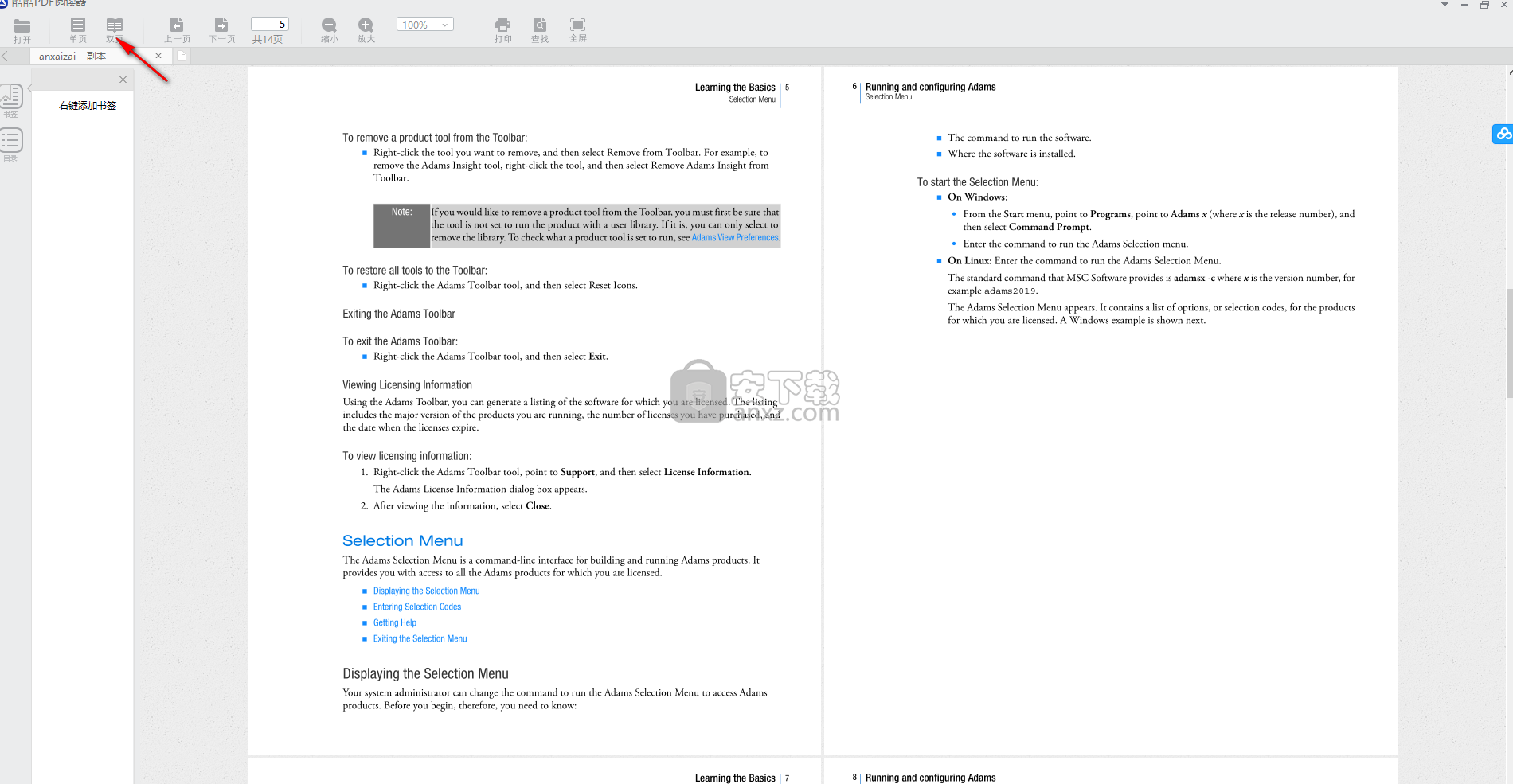Close the bookmark side panel
The height and width of the screenshot is (784, 1513).
click(123, 80)
